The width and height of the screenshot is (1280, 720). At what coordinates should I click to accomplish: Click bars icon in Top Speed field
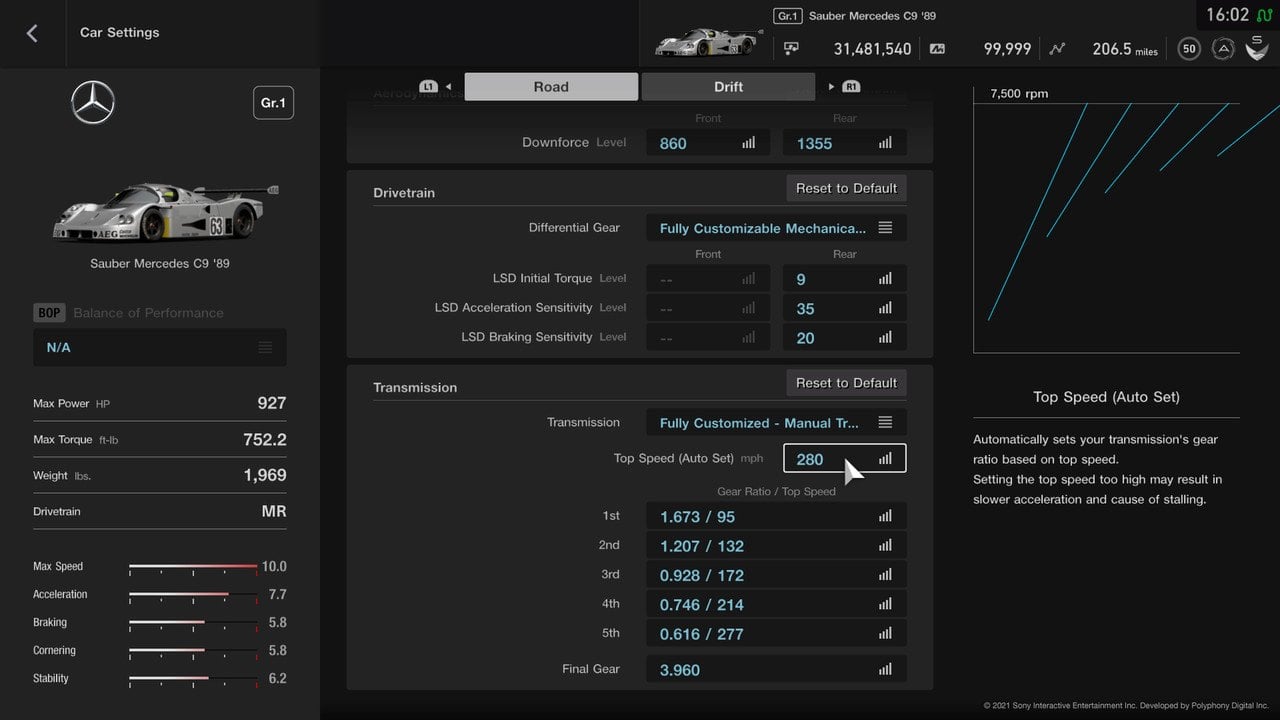(x=885, y=459)
